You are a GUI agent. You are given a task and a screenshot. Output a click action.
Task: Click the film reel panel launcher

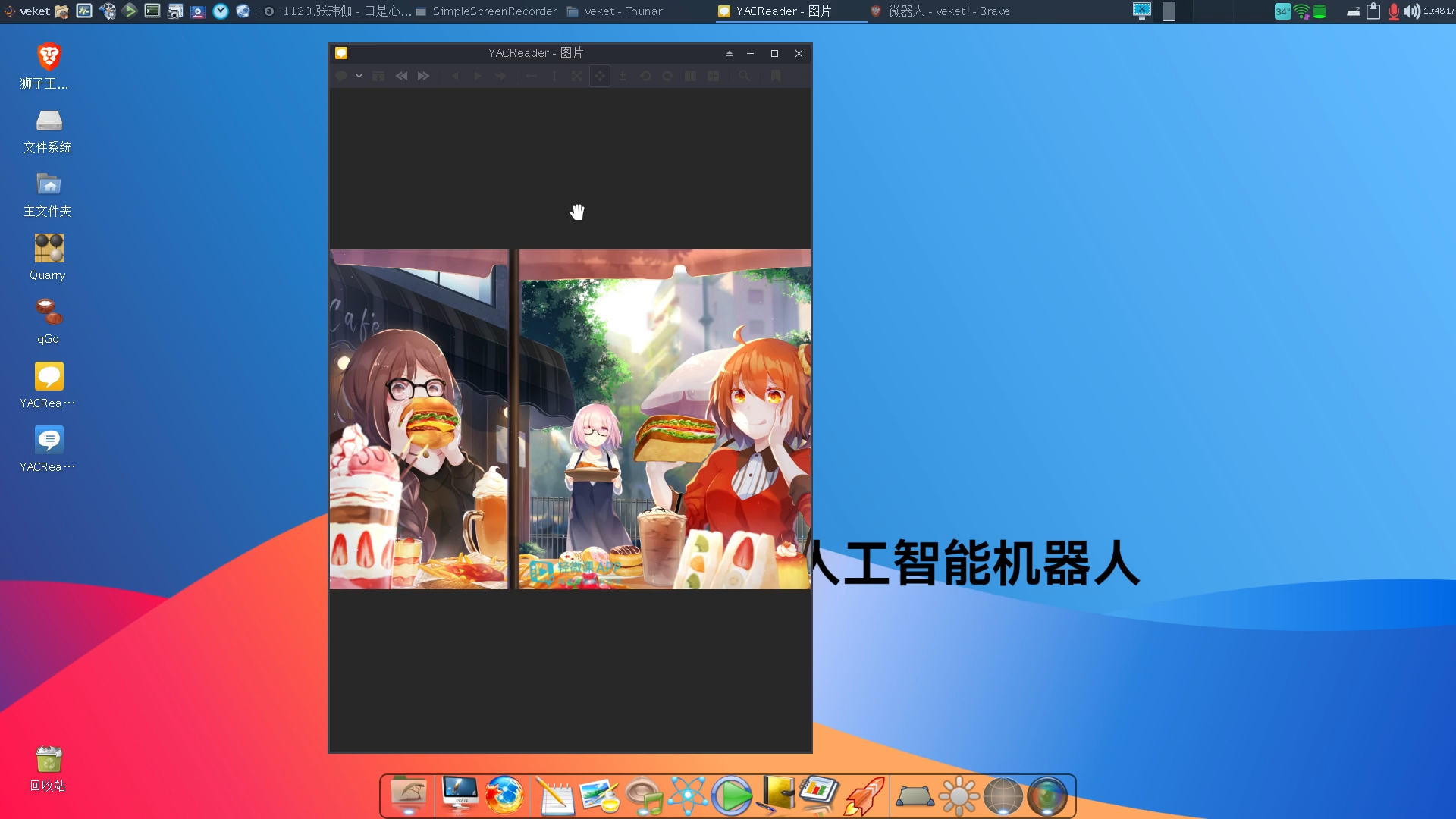coord(107,11)
